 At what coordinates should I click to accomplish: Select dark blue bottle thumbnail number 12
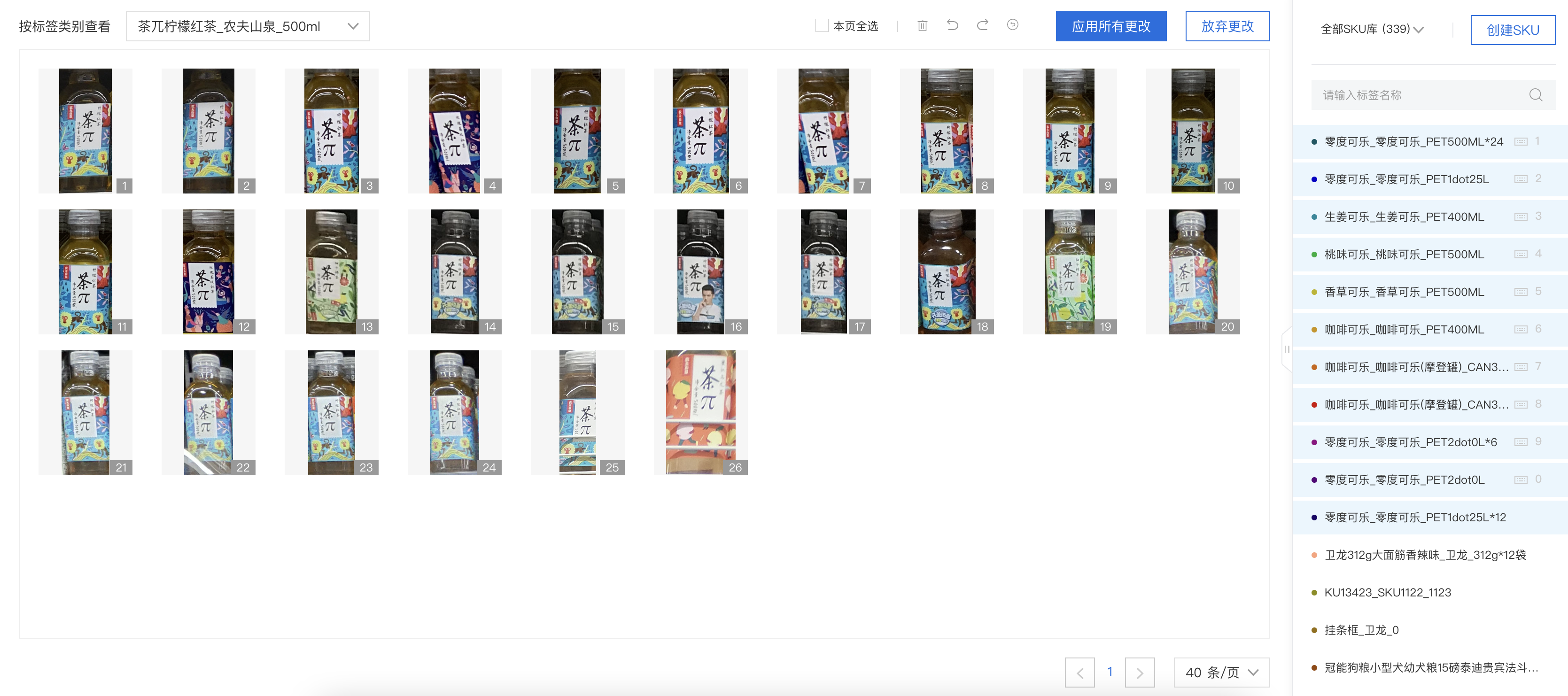tap(208, 272)
